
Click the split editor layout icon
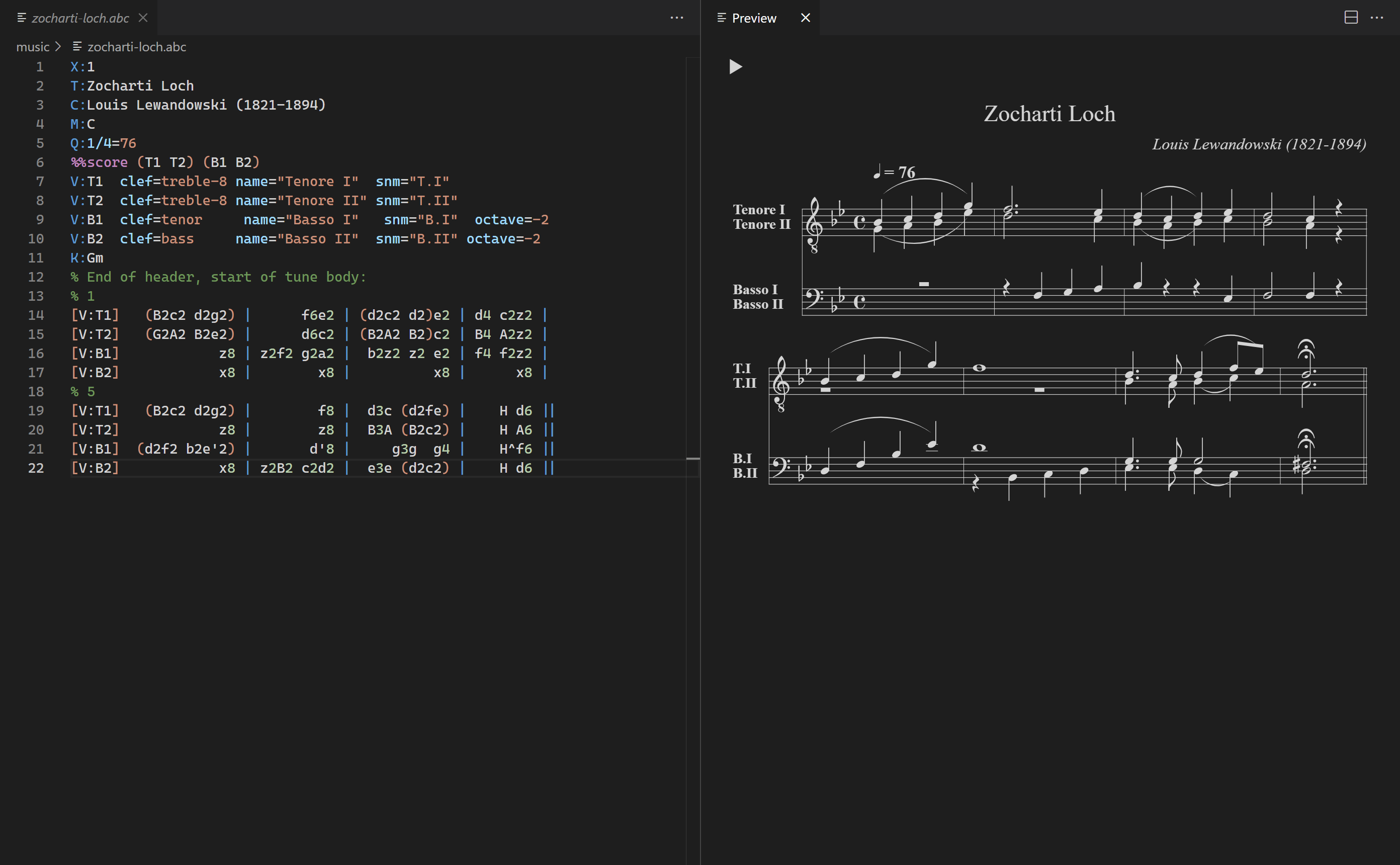pos(1351,18)
